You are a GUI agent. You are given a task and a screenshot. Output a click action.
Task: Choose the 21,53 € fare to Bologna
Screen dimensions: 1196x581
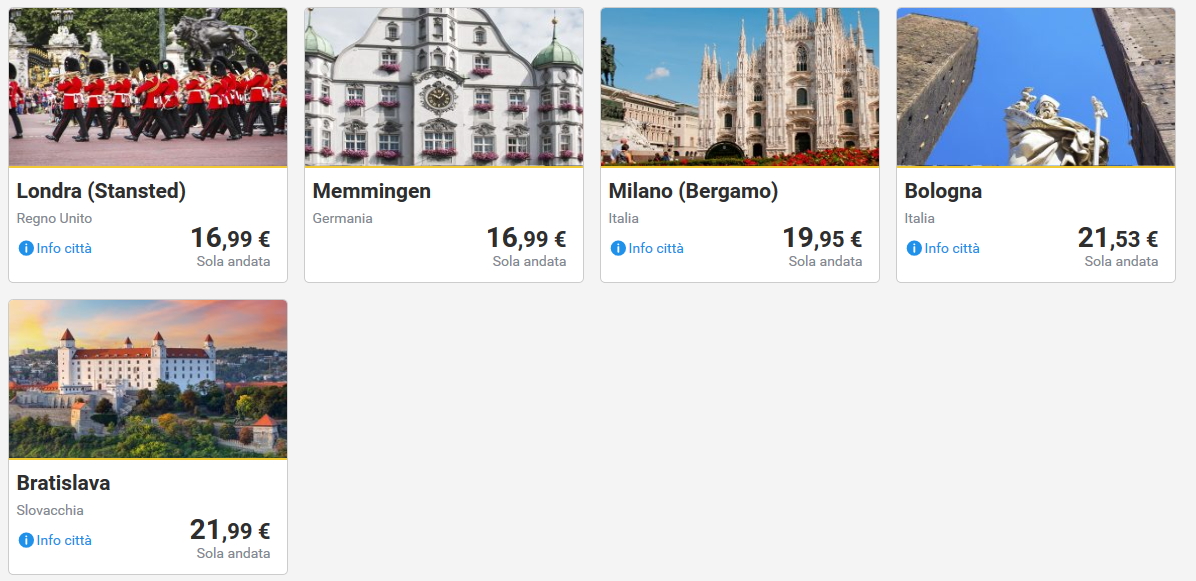1118,239
